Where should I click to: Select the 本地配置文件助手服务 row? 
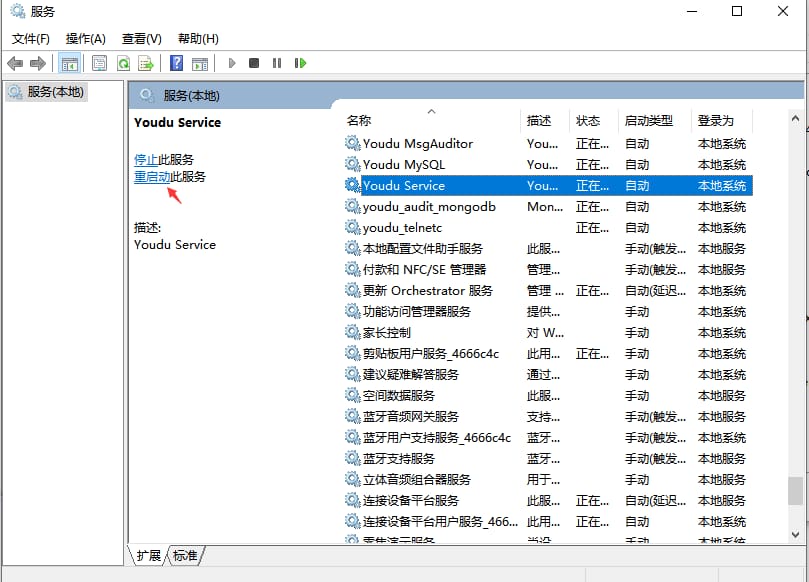click(548, 249)
